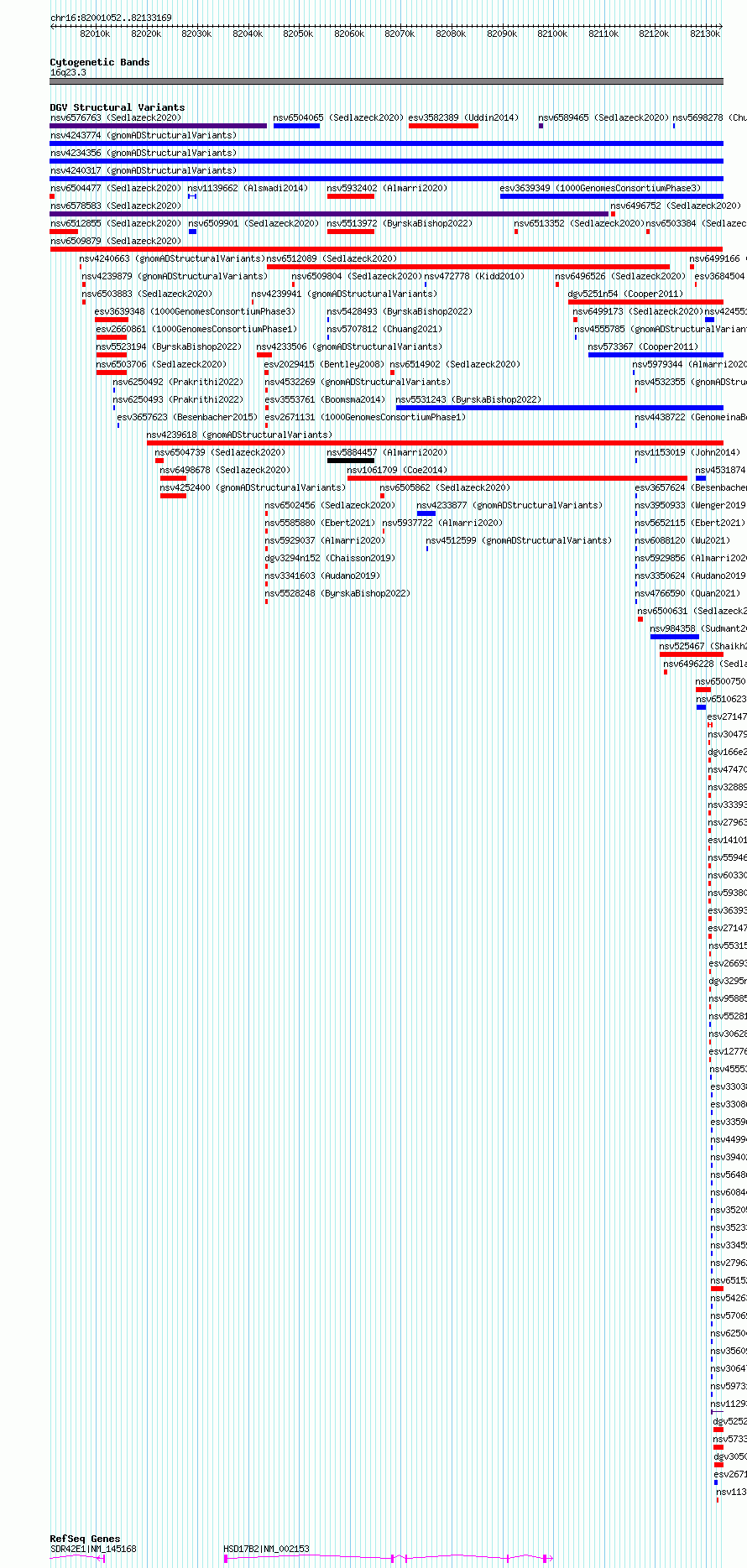The height and width of the screenshot is (1568, 747).
Task: Click nsv6509901 (Sedlazeck2020) label
Action: (253, 223)
